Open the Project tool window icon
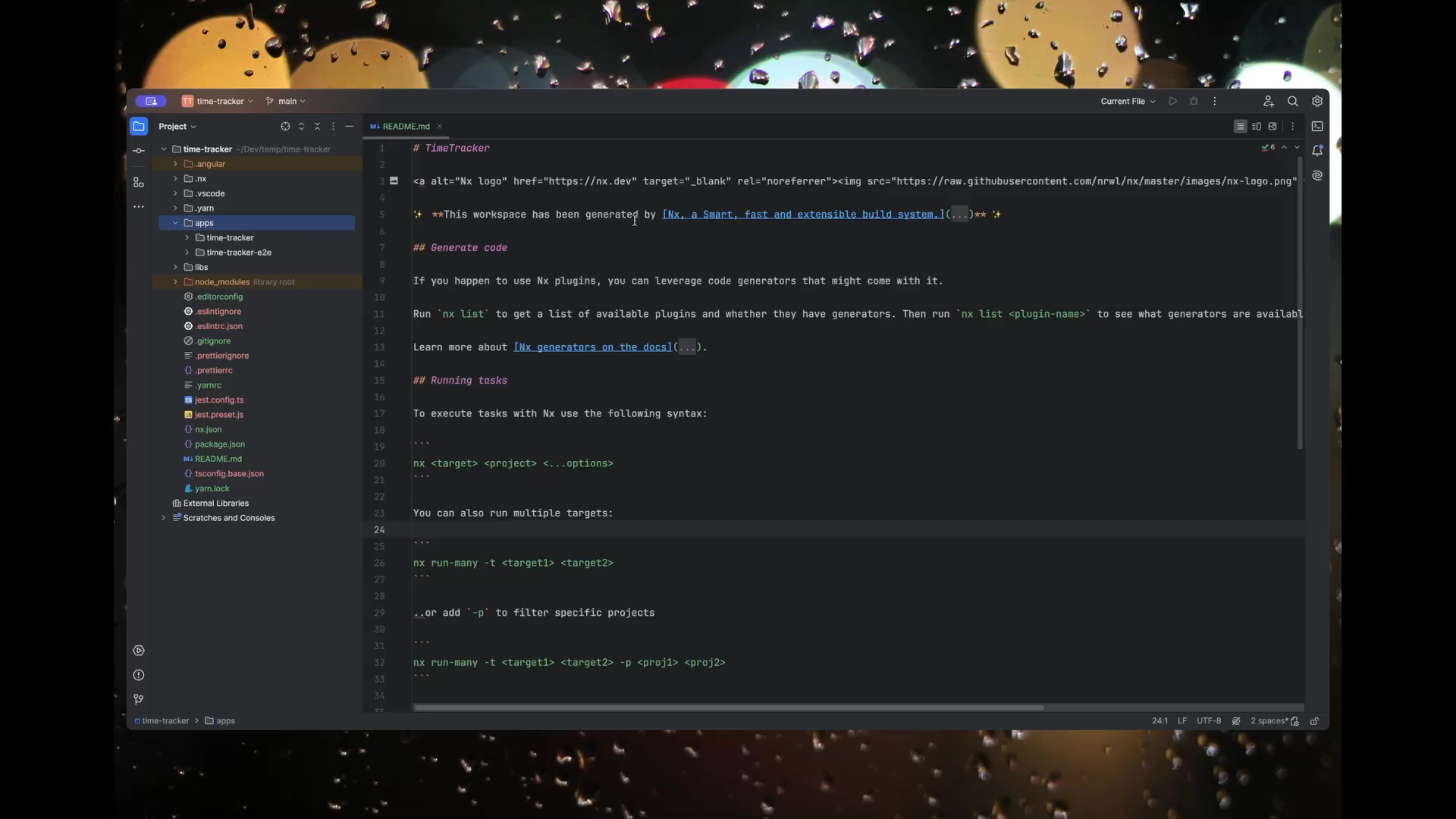 (x=138, y=126)
